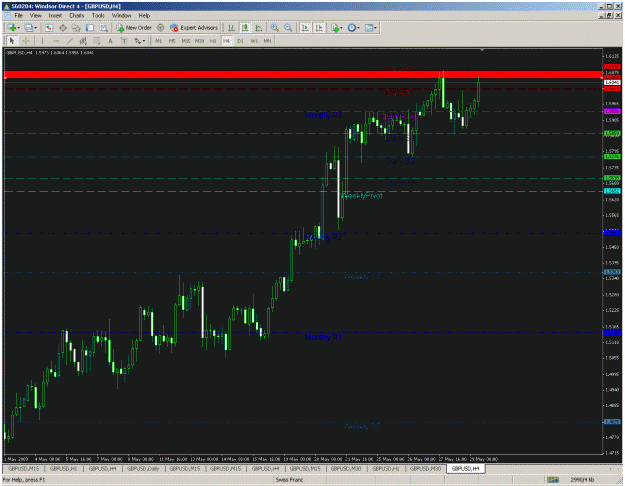This screenshot has width=625, height=486.
Task: Click the New Order button
Action: [x=134, y=28]
